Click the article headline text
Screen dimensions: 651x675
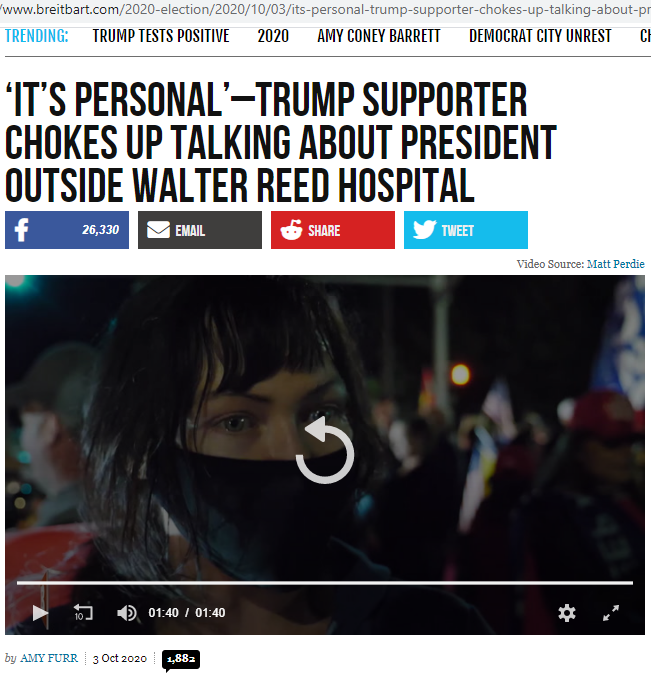[x=281, y=142]
